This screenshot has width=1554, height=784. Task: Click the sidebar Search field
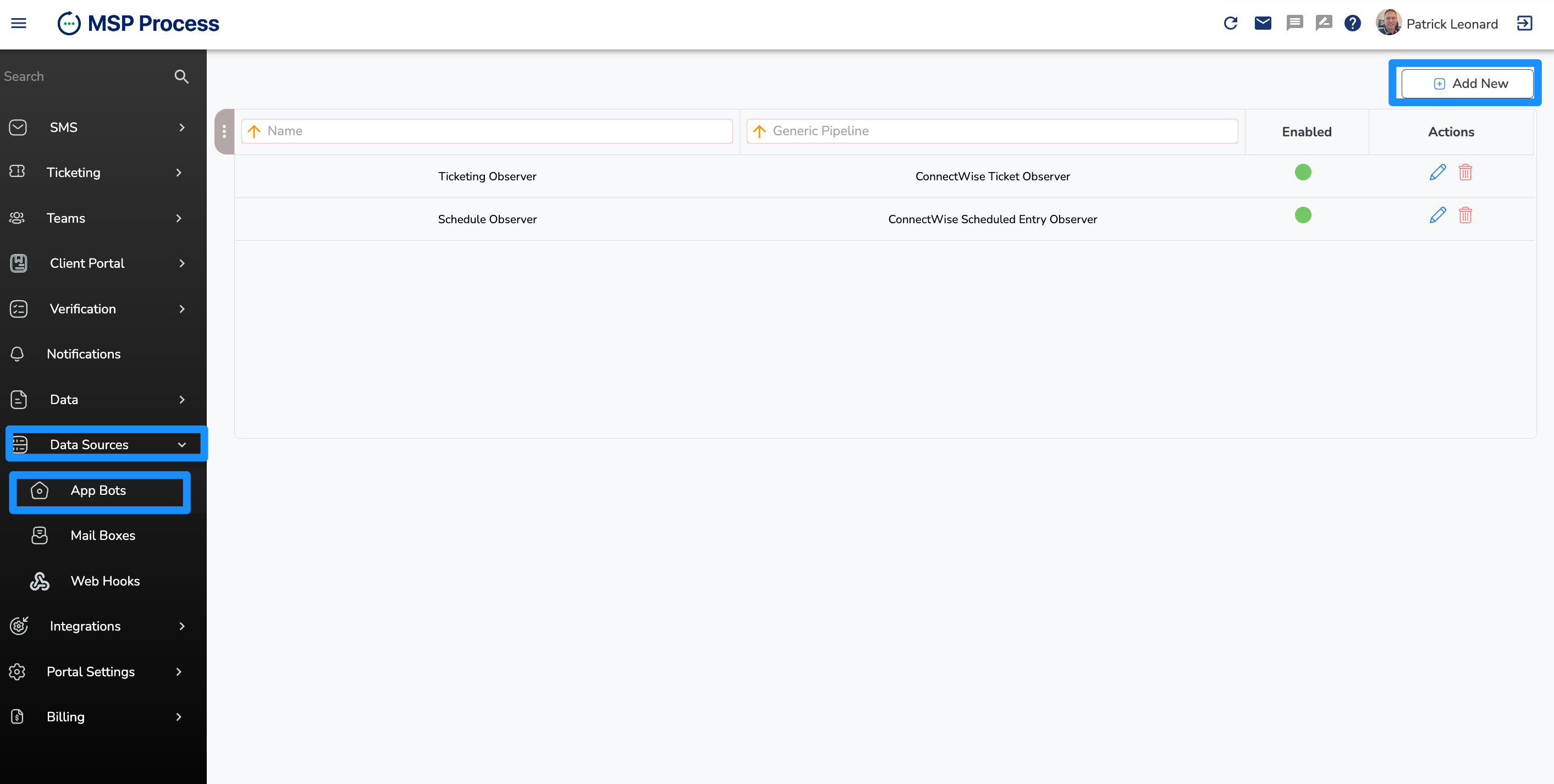click(x=85, y=76)
